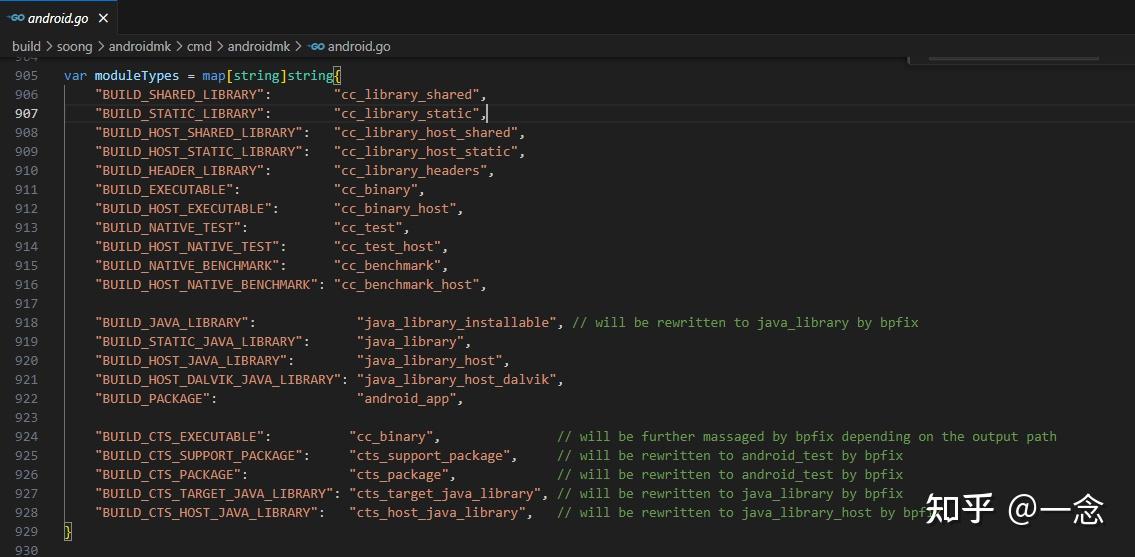Open the "build" breadcrumb folder
This screenshot has width=1135, height=557.
(x=26, y=46)
